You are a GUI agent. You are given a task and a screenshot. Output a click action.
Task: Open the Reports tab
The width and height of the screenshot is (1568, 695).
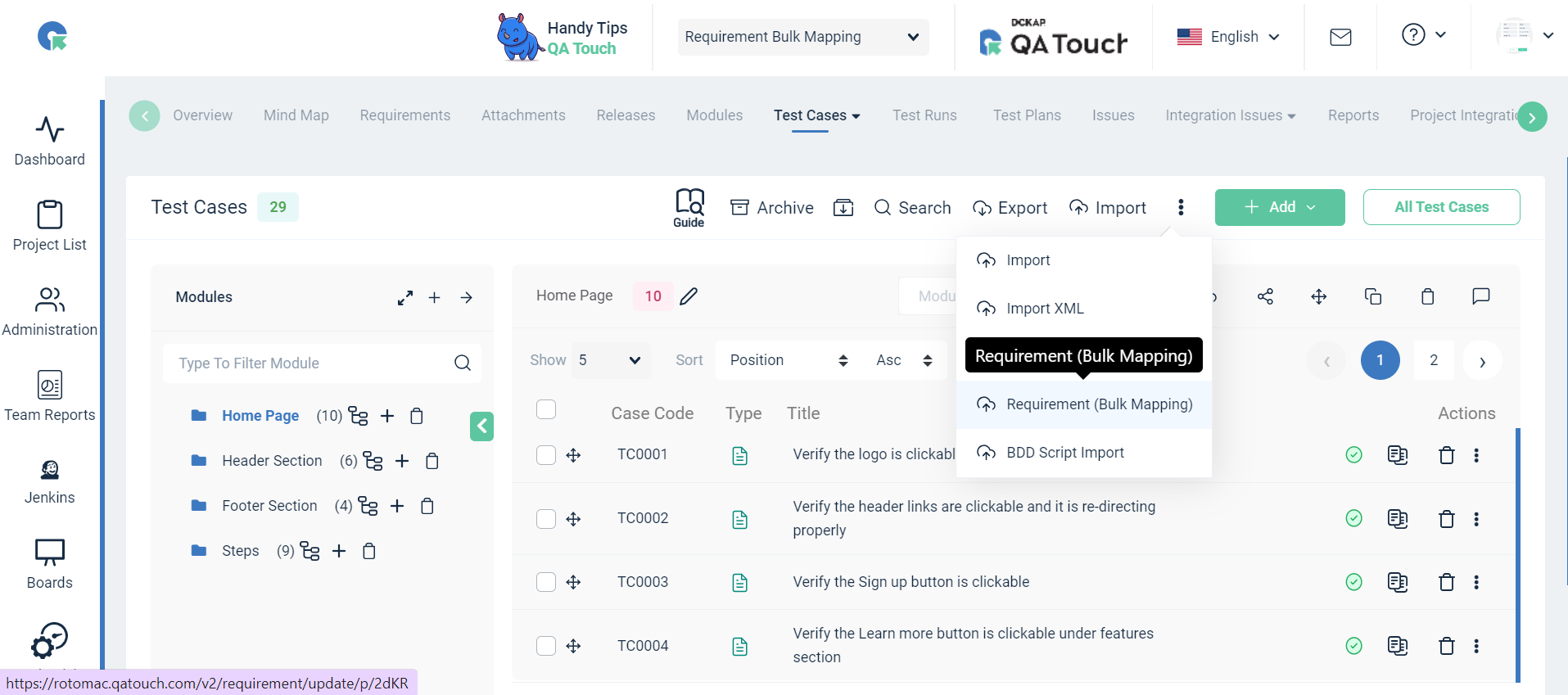pos(1353,115)
